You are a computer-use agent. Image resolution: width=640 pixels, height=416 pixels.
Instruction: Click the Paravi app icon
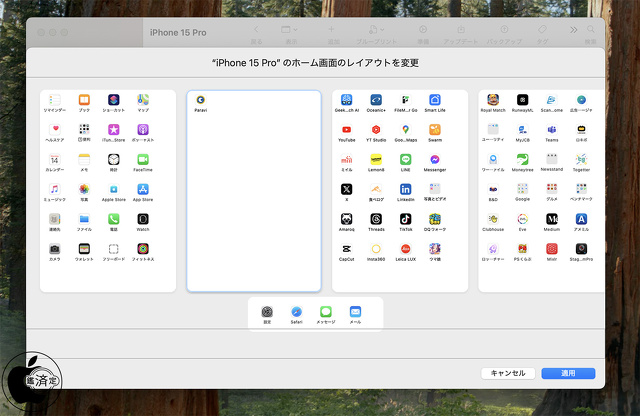(200, 100)
